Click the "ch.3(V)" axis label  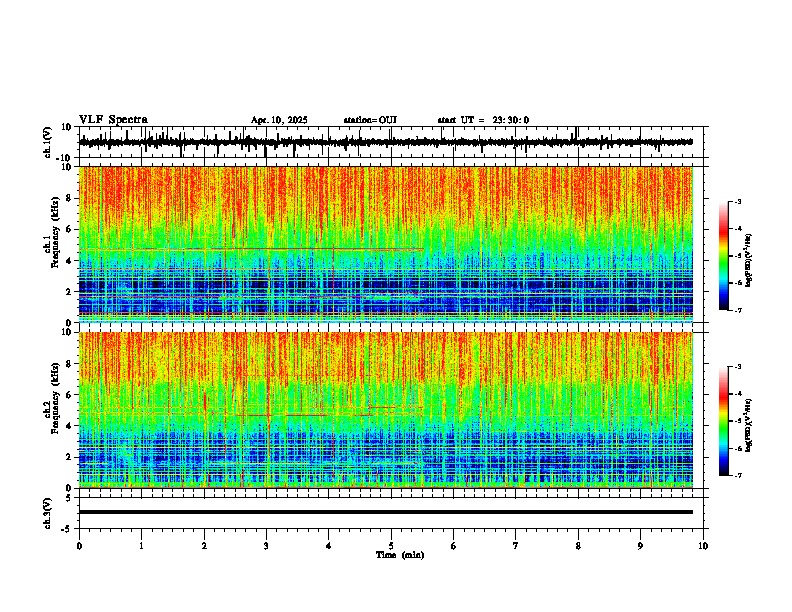48,513
